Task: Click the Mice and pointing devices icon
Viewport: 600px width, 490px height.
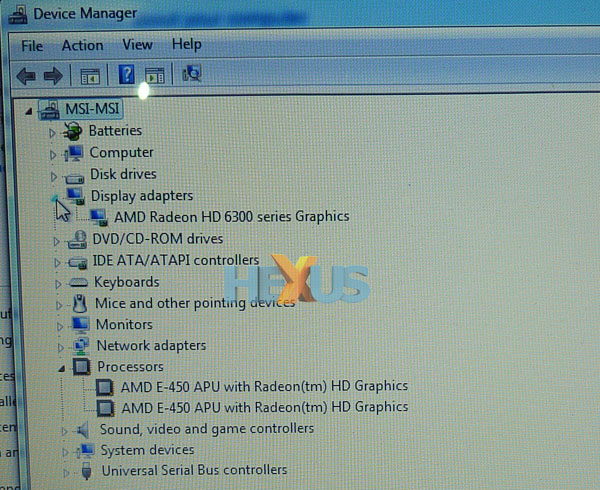Action: point(79,304)
